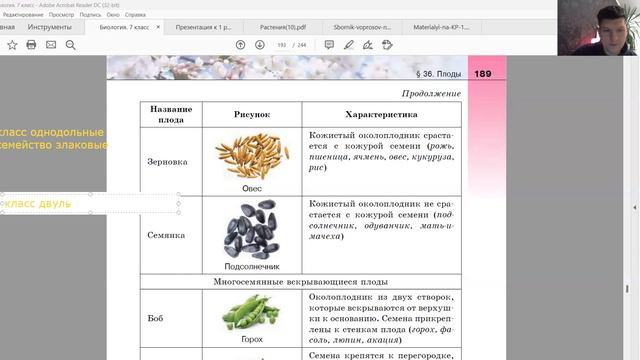Click the magnifier search icon
The height and width of the screenshot is (360, 640).
(x=71, y=45)
